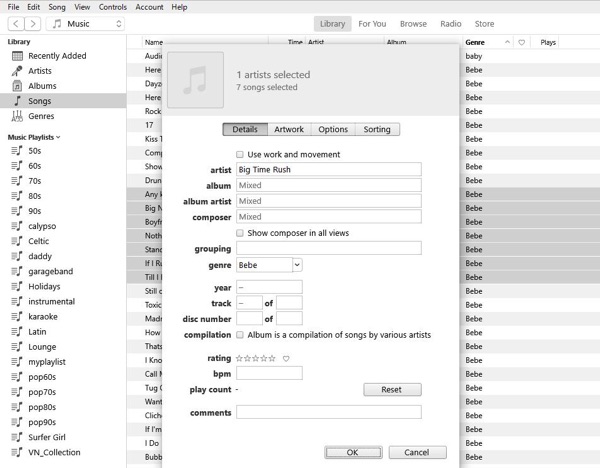Click the back navigation arrow
The height and width of the screenshot is (468, 600).
(x=13, y=23)
